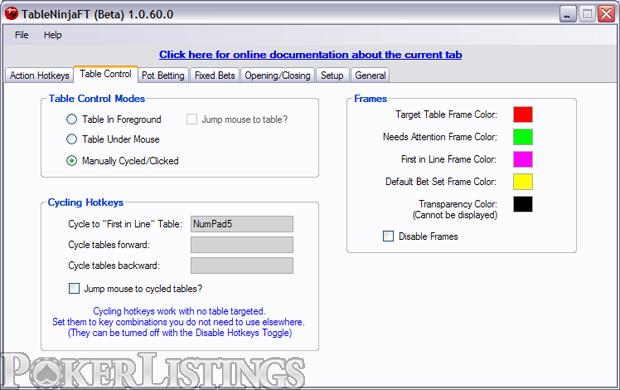Switch to the Action Hotkeys tab

tap(40, 75)
